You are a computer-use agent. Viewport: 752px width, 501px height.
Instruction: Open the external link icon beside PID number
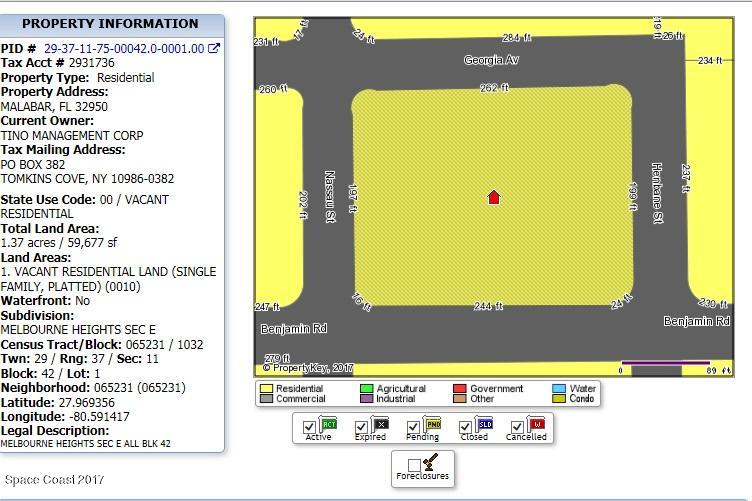(x=214, y=48)
